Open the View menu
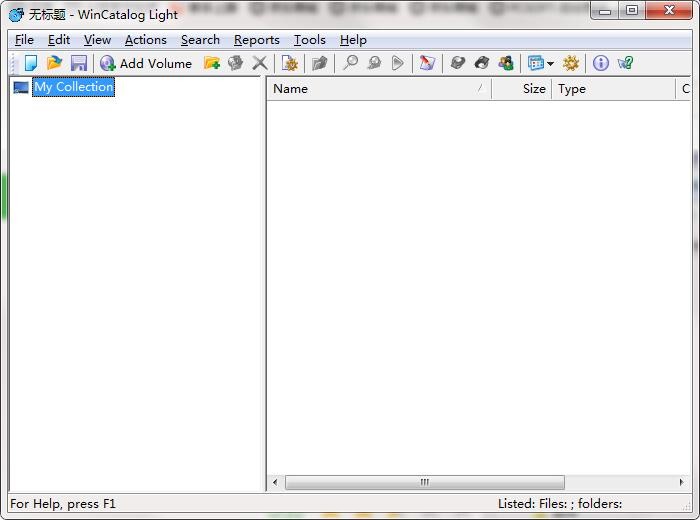 click(97, 40)
